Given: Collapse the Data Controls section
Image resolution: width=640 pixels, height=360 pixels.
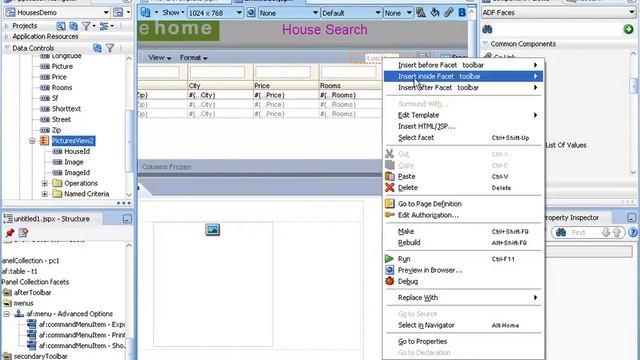Looking at the screenshot, I should 7,48.
